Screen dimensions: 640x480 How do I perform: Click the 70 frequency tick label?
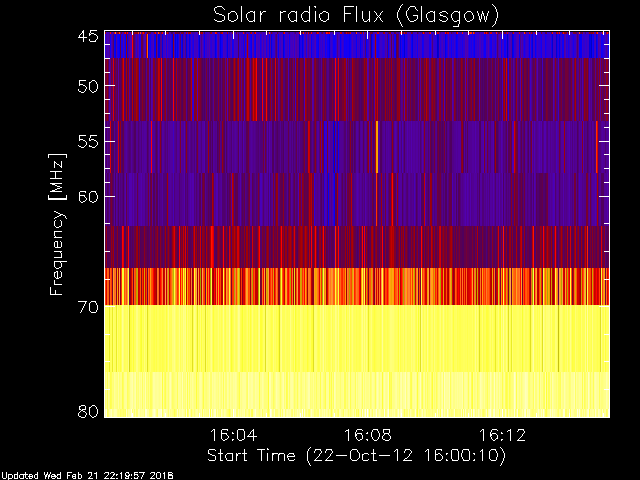[x=88, y=307]
